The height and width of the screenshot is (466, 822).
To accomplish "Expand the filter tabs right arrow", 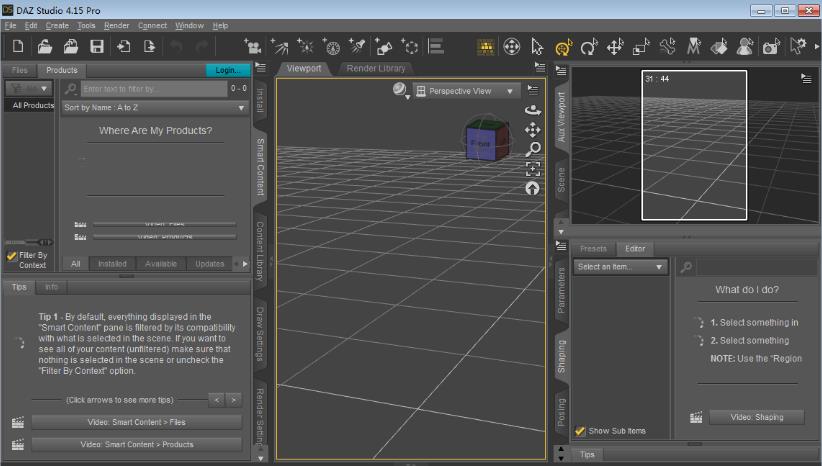I will [x=245, y=264].
